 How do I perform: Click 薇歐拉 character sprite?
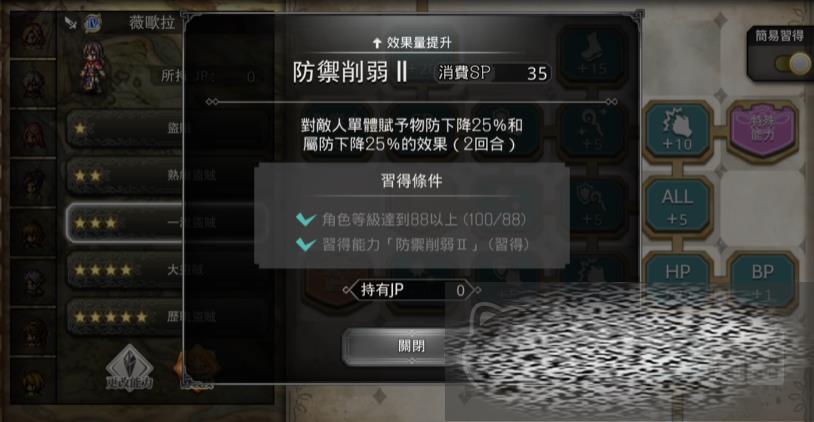tap(93, 67)
